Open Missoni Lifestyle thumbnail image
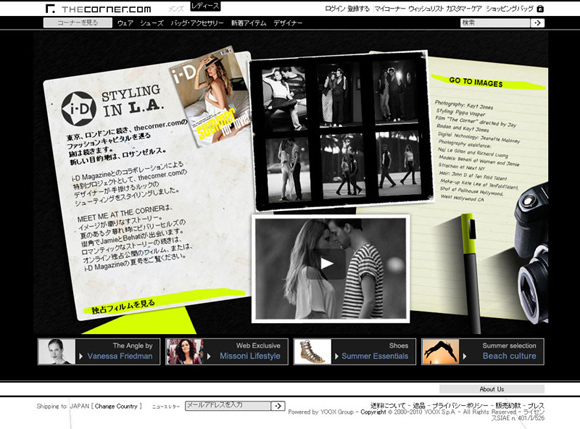Viewport: 580px width, 429px height. click(185, 351)
